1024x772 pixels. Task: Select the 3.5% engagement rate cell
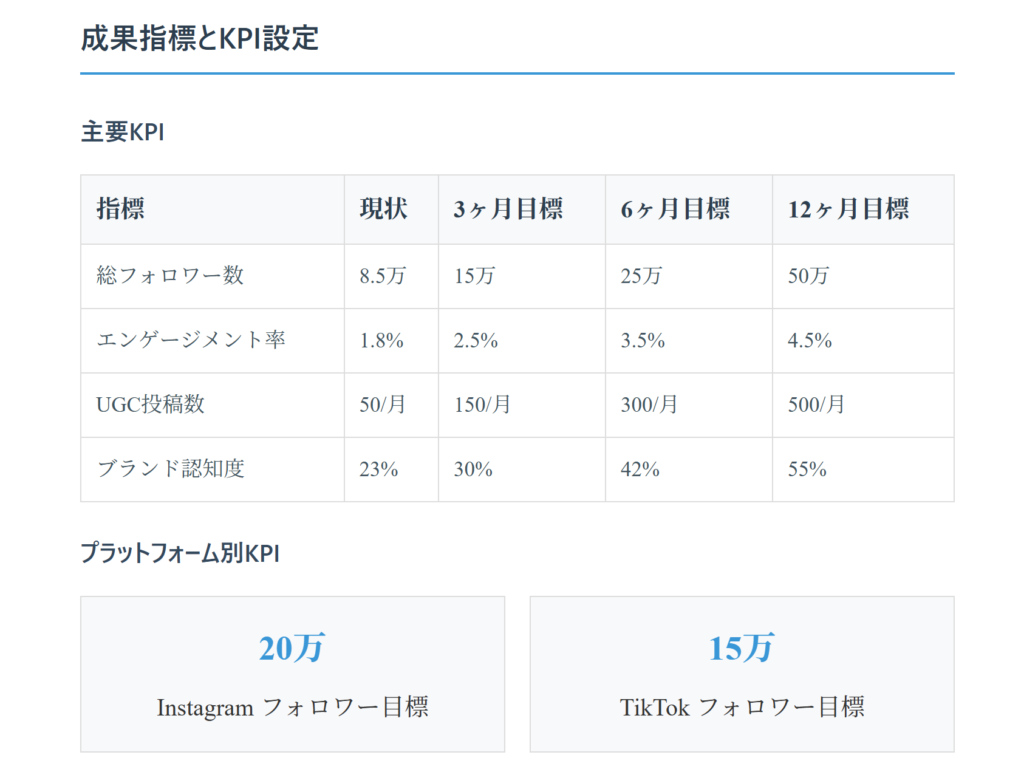642,340
